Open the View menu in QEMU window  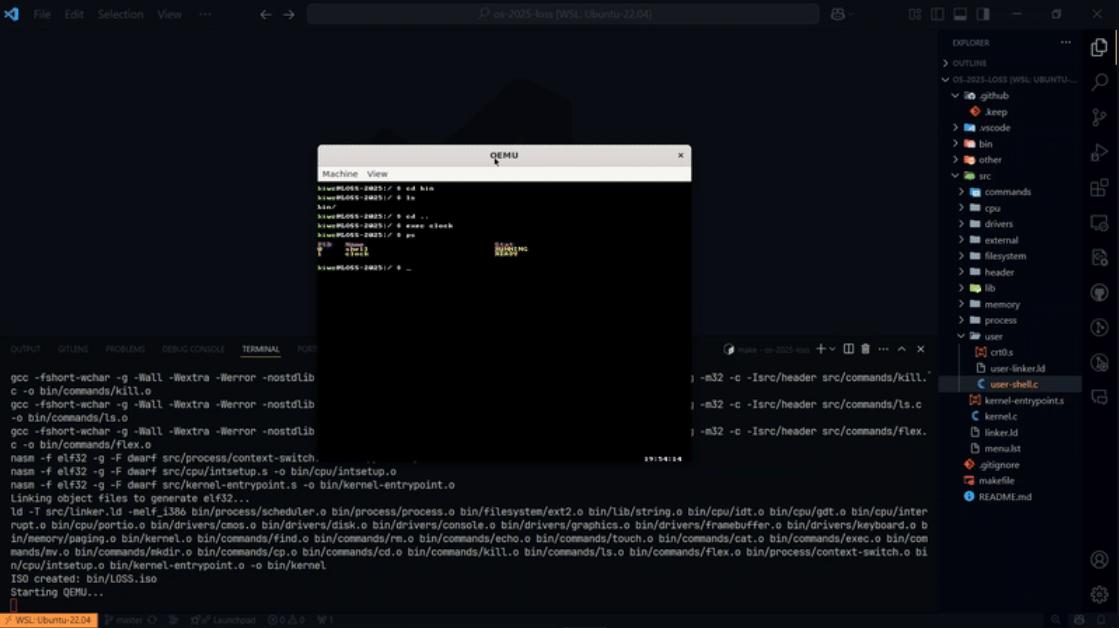[x=378, y=174]
